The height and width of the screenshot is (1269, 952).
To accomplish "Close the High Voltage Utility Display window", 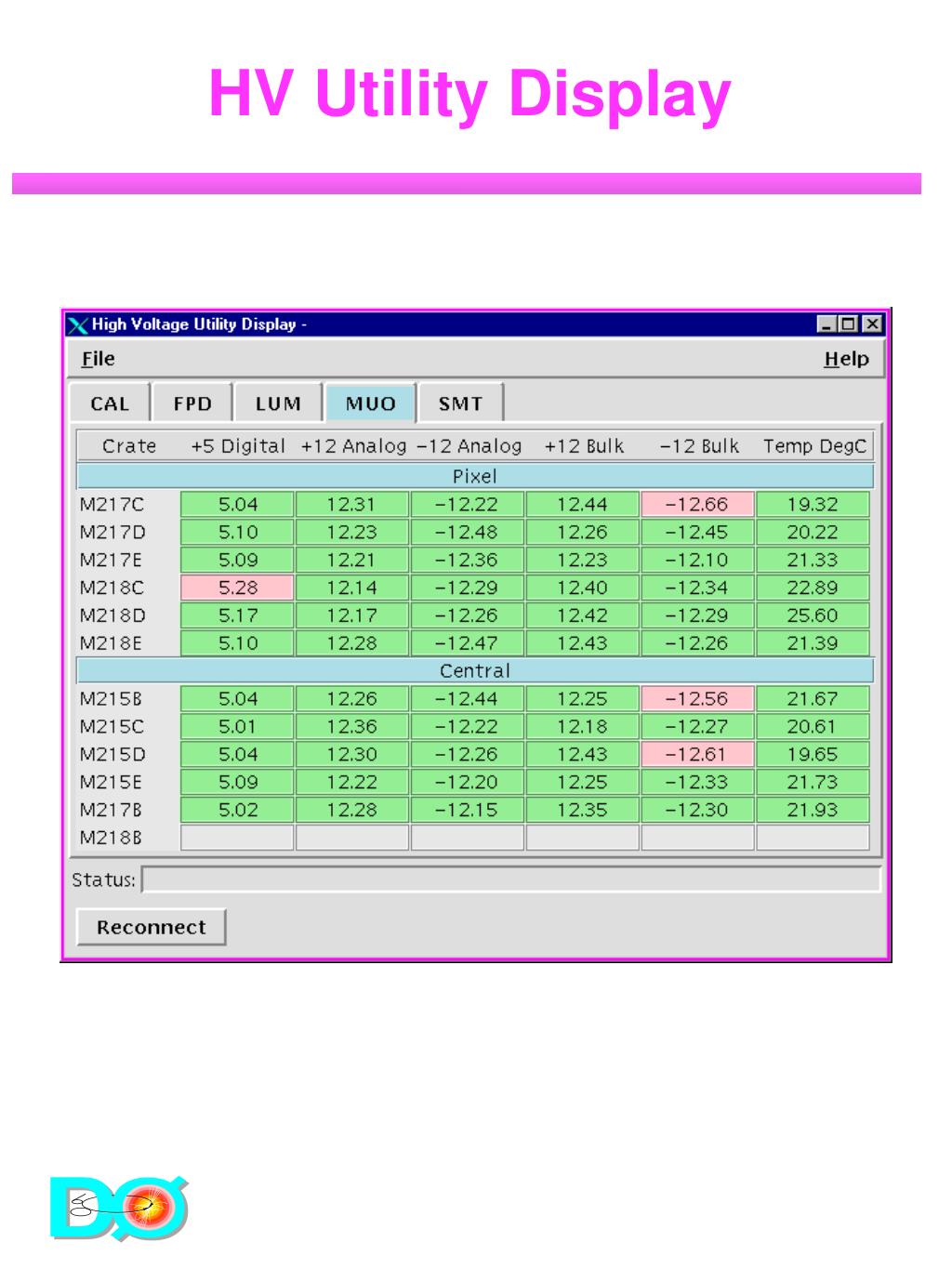I will click(x=871, y=324).
